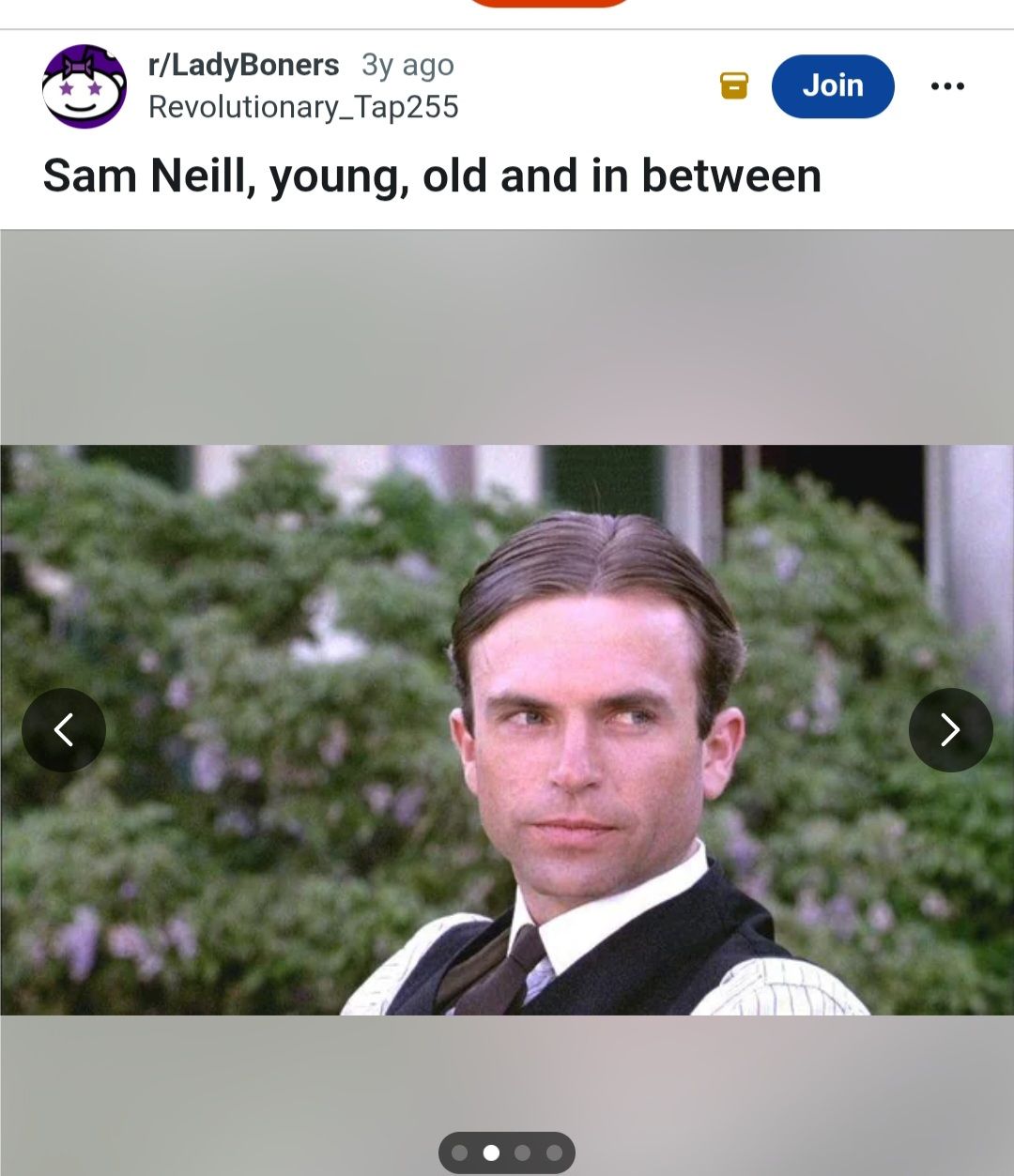Advance to the next image with right arrow

click(950, 729)
